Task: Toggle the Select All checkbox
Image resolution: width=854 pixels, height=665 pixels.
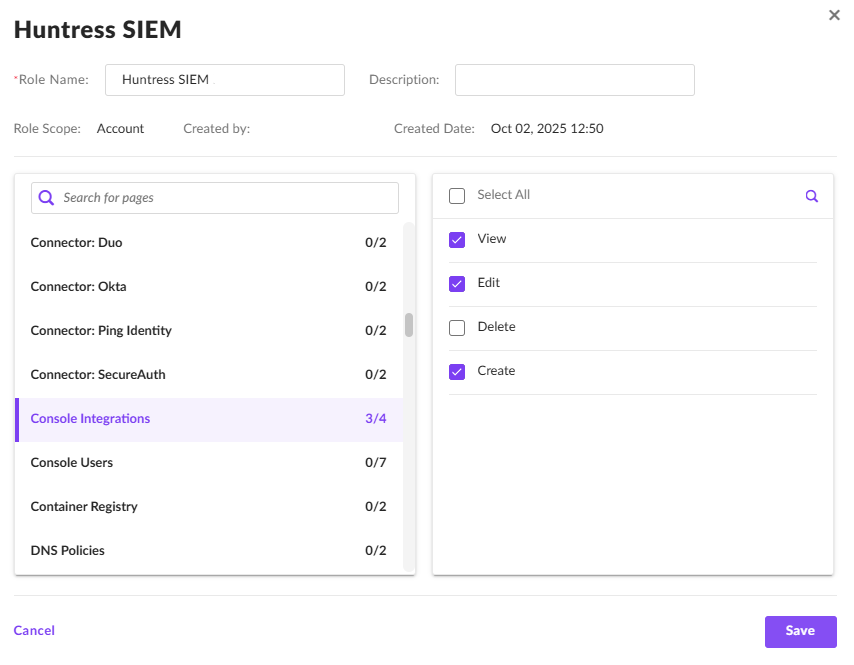Action: pyautogui.click(x=457, y=195)
